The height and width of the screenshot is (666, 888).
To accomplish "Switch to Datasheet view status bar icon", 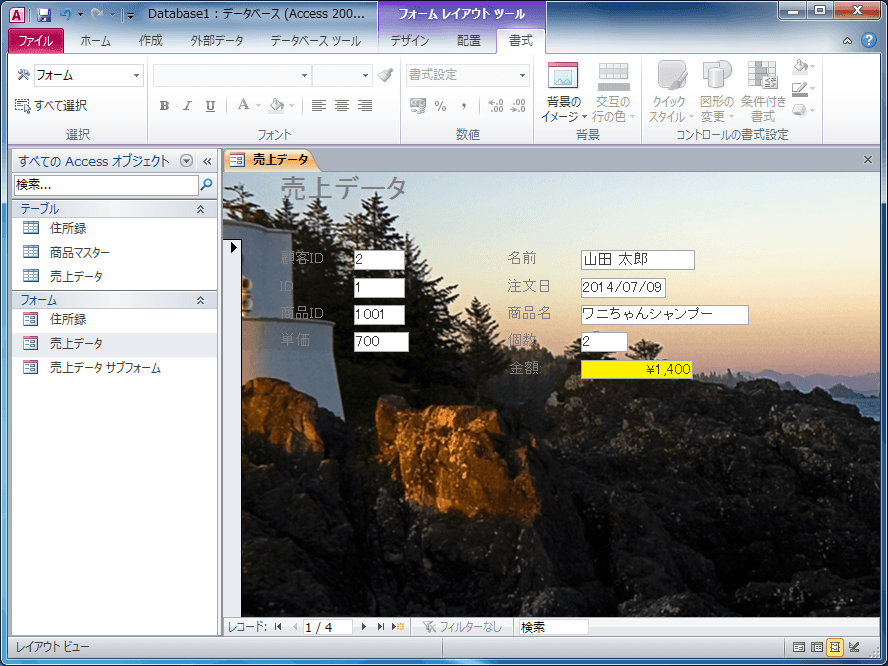I will coord(817,647).
